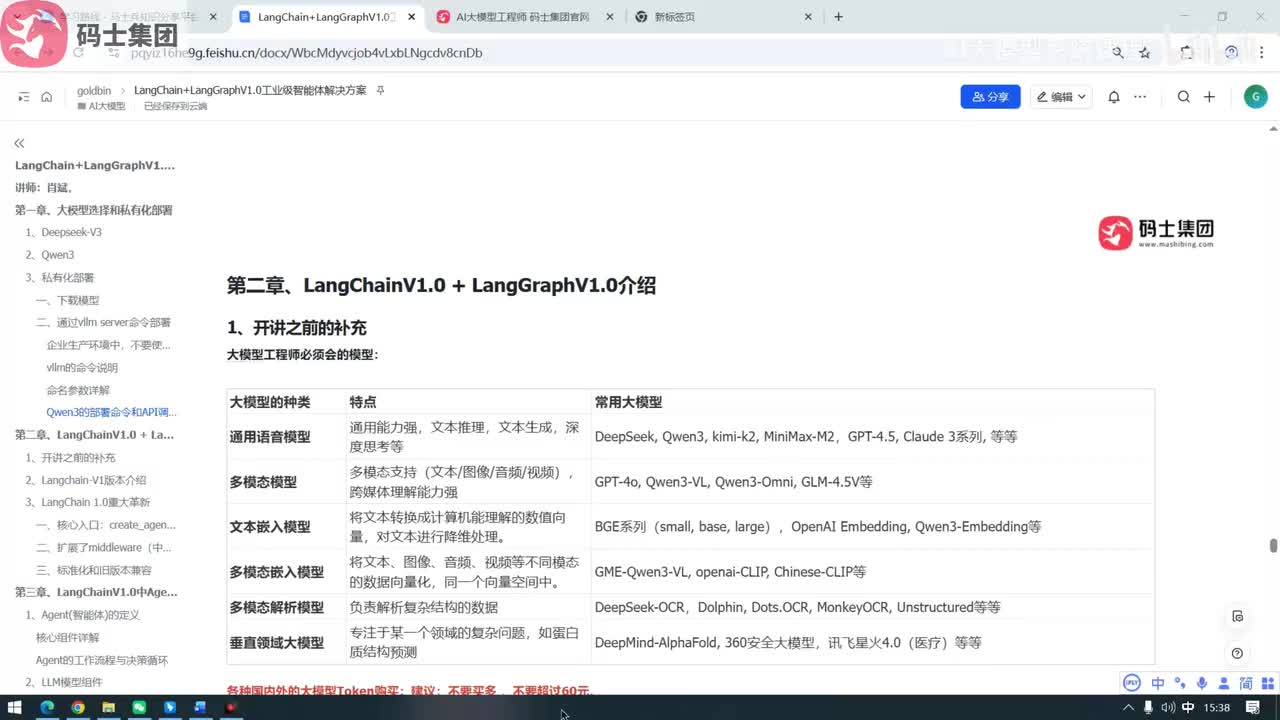Jump to 3、LangChain 1.0重大革新 outline item

pos(88,502)
